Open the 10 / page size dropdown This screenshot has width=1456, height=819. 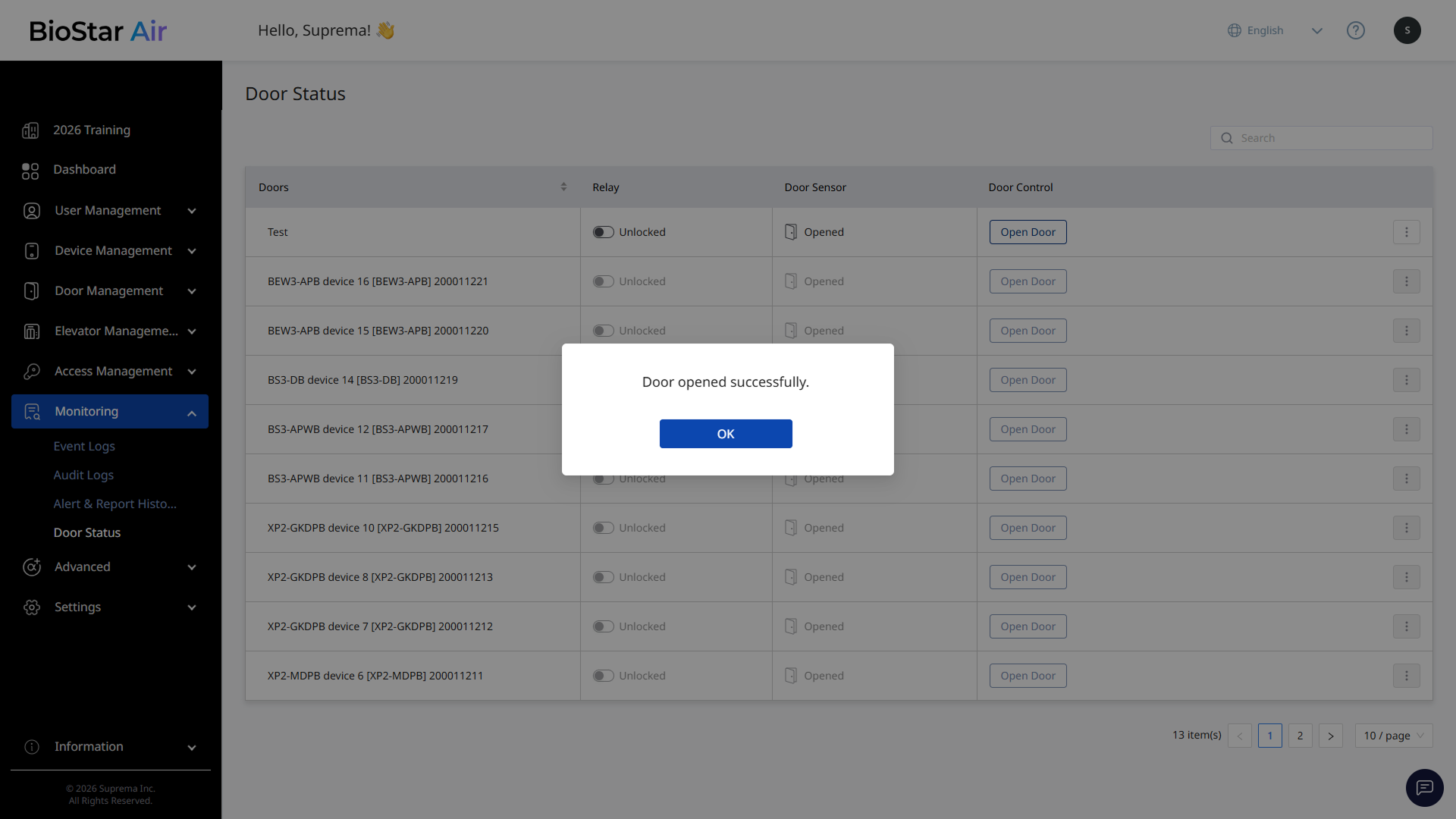1393,736
